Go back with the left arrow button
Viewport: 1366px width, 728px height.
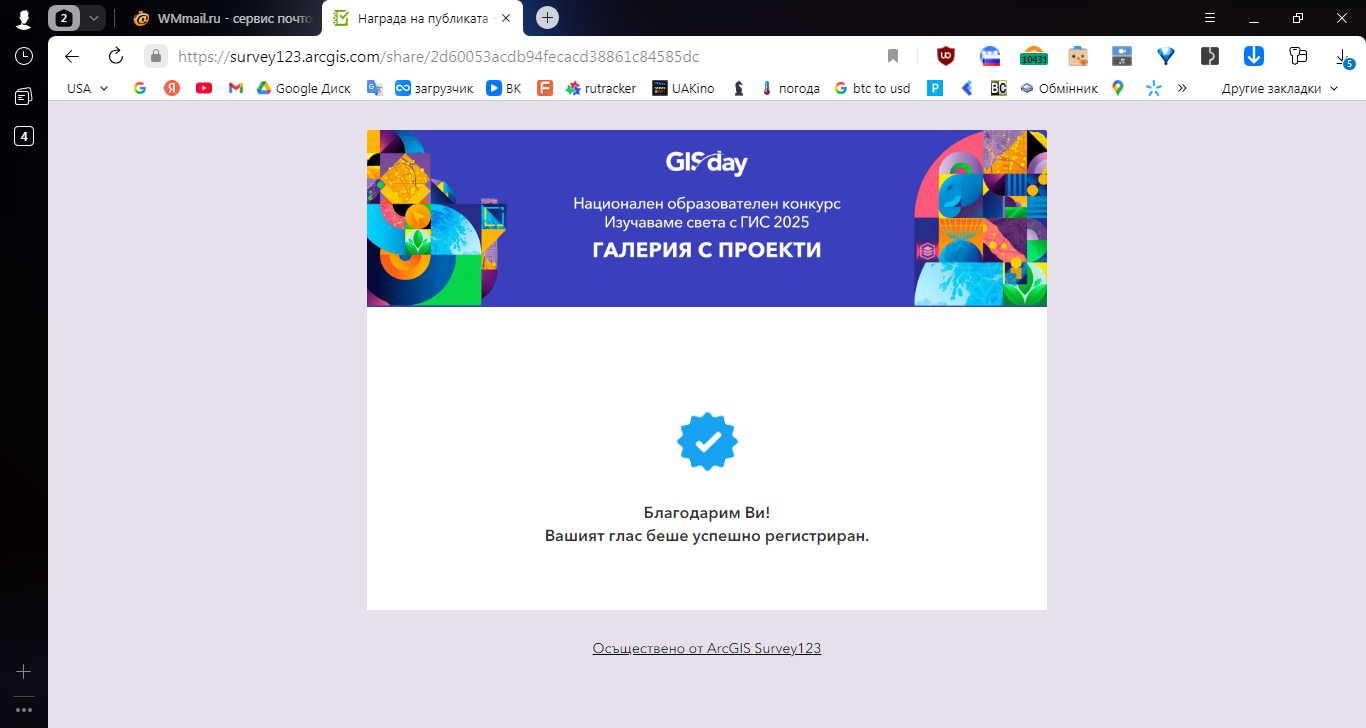(x=71, y=56)
